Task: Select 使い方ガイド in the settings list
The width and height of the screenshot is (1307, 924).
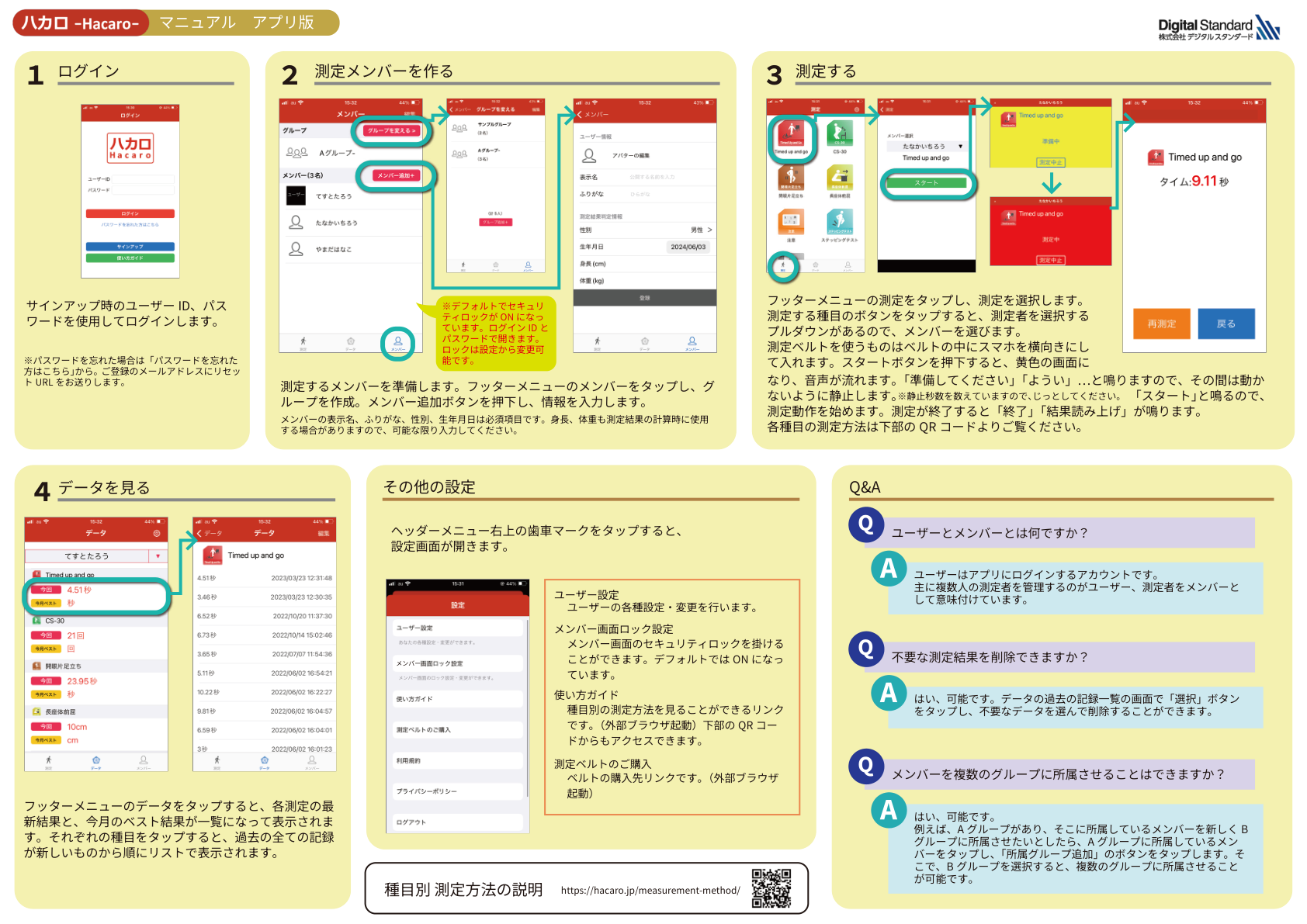Action: (x=458, y=699)
